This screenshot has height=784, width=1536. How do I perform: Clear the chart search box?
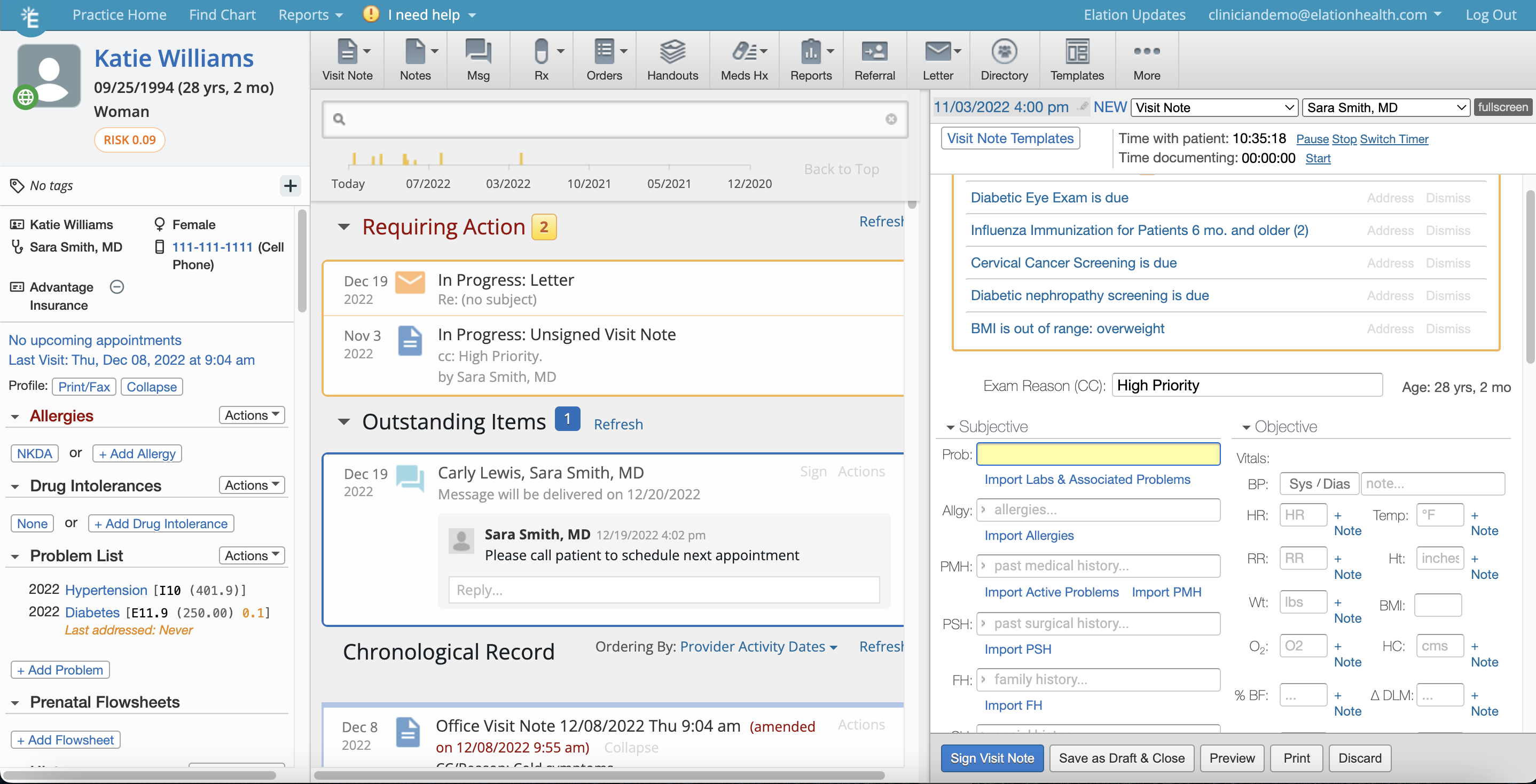tap(890, 119)
